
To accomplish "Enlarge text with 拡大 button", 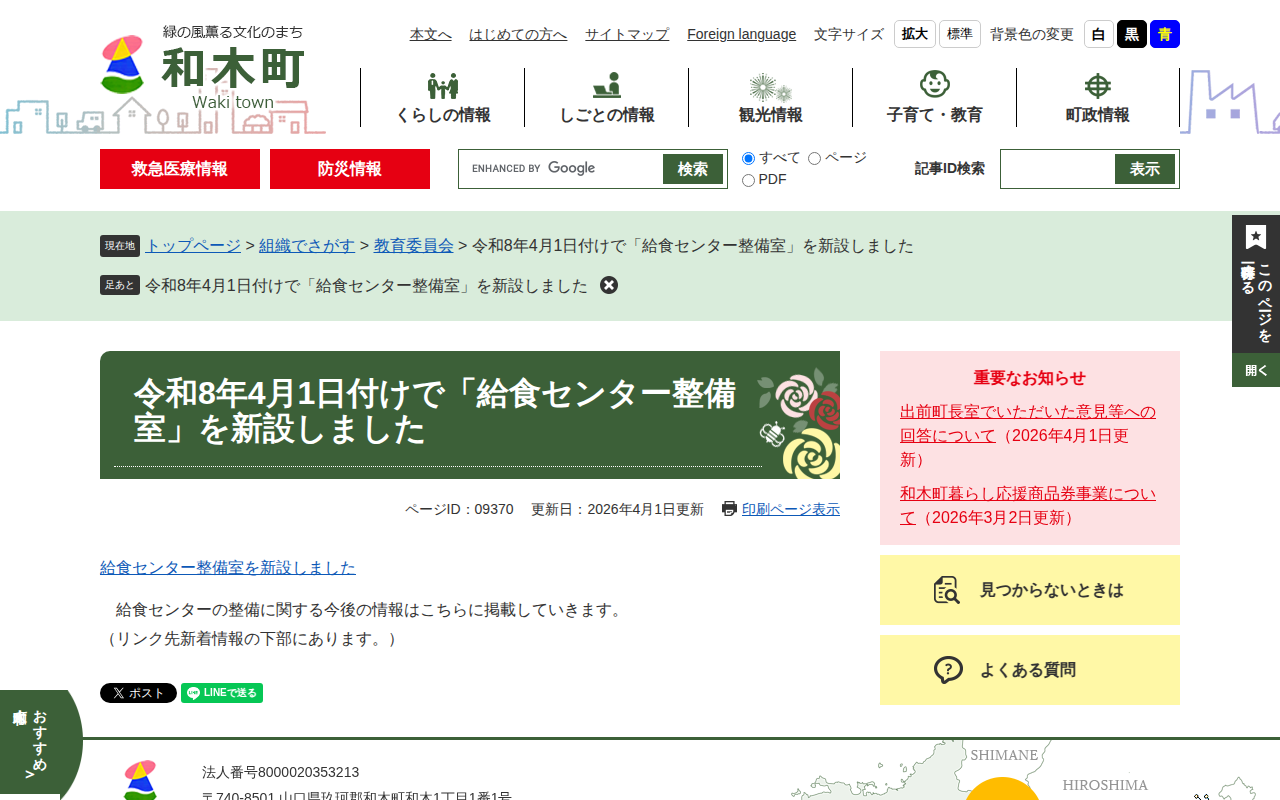I will click(915, 34).
